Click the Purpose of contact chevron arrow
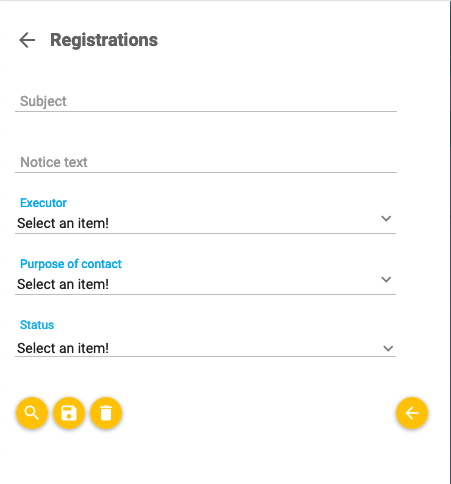 point(386,280)
